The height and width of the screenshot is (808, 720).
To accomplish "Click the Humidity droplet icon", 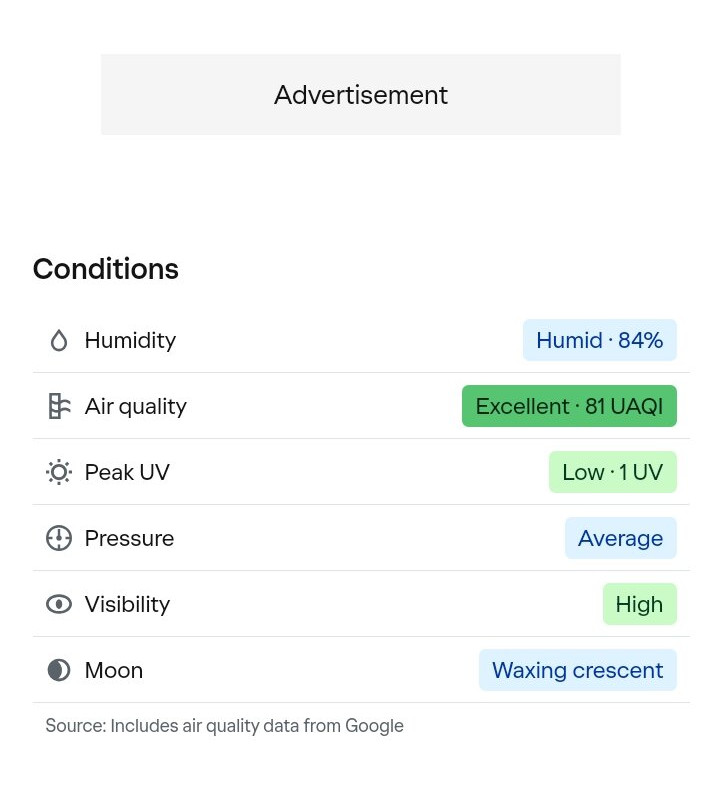I will [x=59, y=340].
